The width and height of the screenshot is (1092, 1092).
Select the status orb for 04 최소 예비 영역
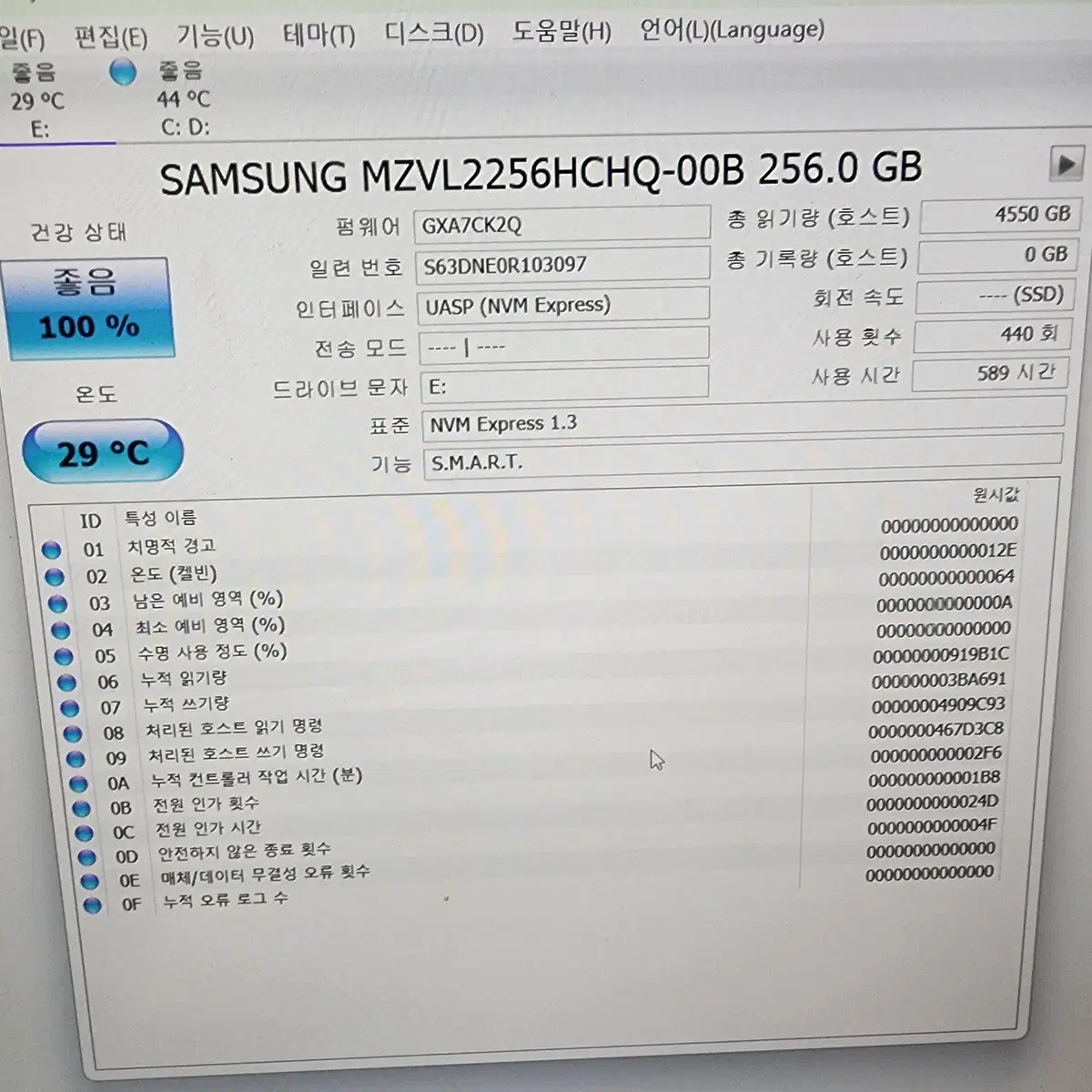click(x=61, y=630)
